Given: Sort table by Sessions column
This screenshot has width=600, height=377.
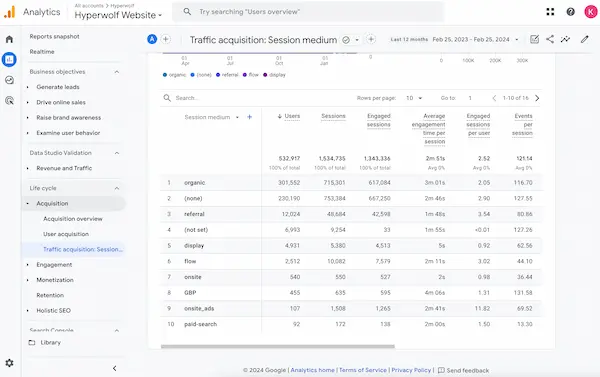Looking at the screenshot, I should click(x=333, y=116).
